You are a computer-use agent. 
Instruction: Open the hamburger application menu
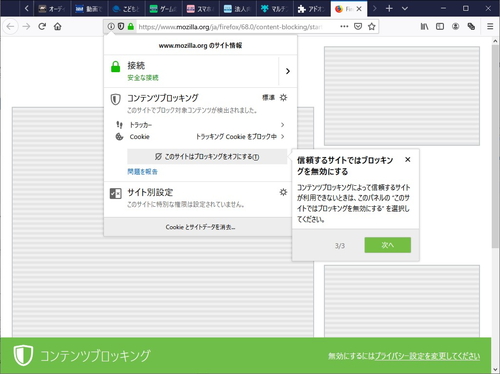click(x=490, y=26)
